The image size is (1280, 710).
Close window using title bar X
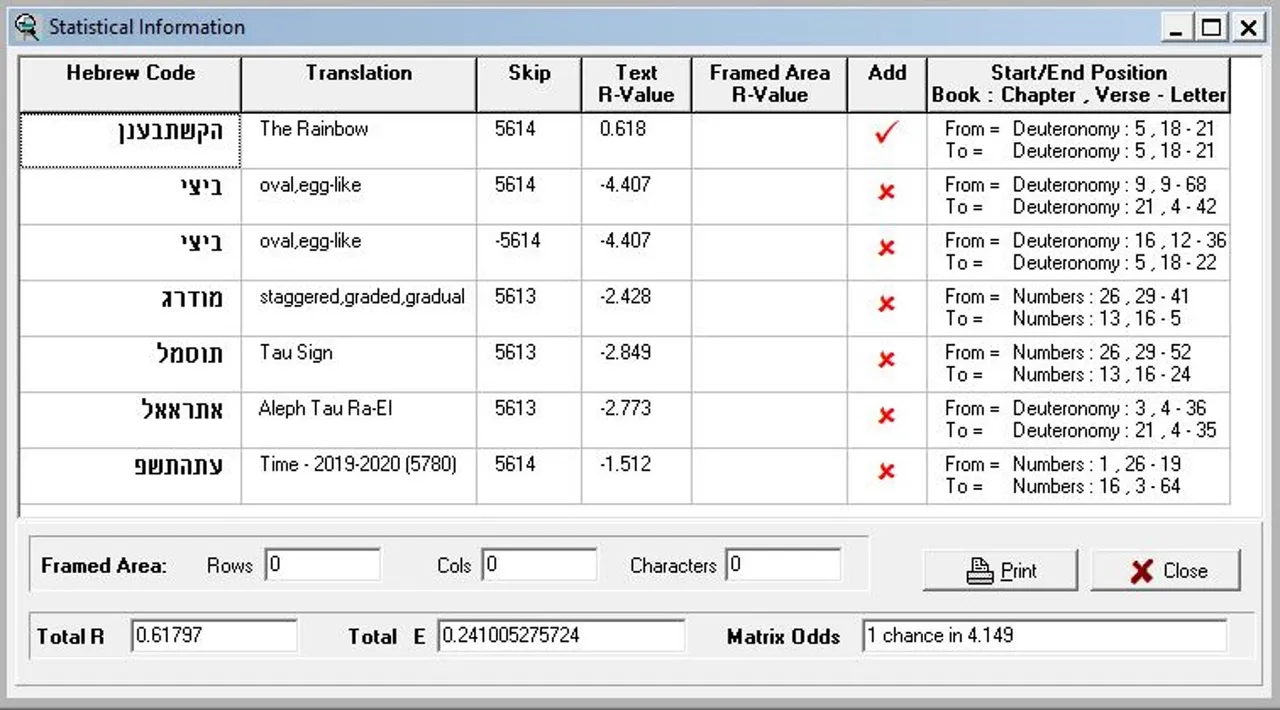click(1248, 28)
